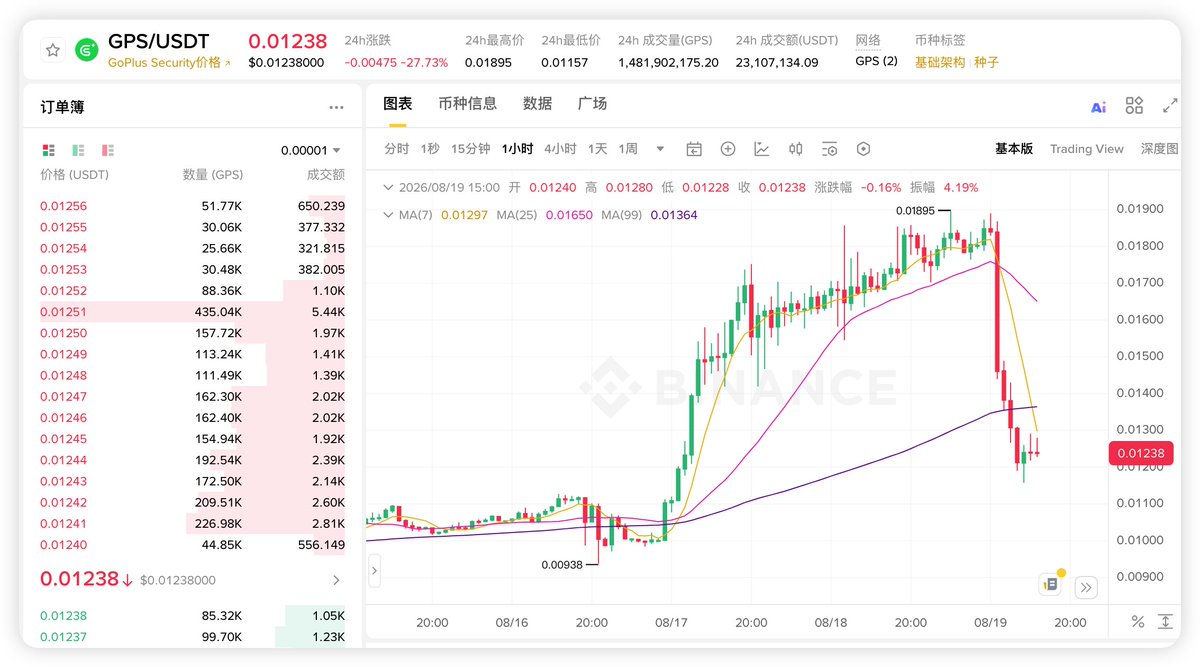Open the chart display settings icon
Viewport: 1200px width, 667px height.
point(829,149)
